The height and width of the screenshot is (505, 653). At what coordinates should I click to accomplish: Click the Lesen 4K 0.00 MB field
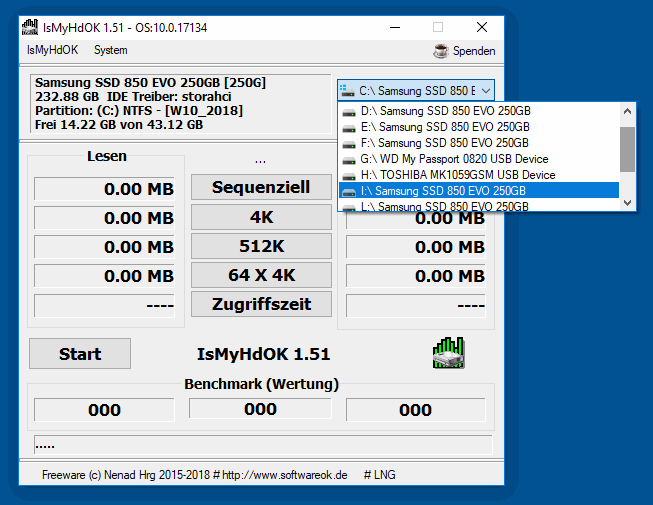[104, 218]
